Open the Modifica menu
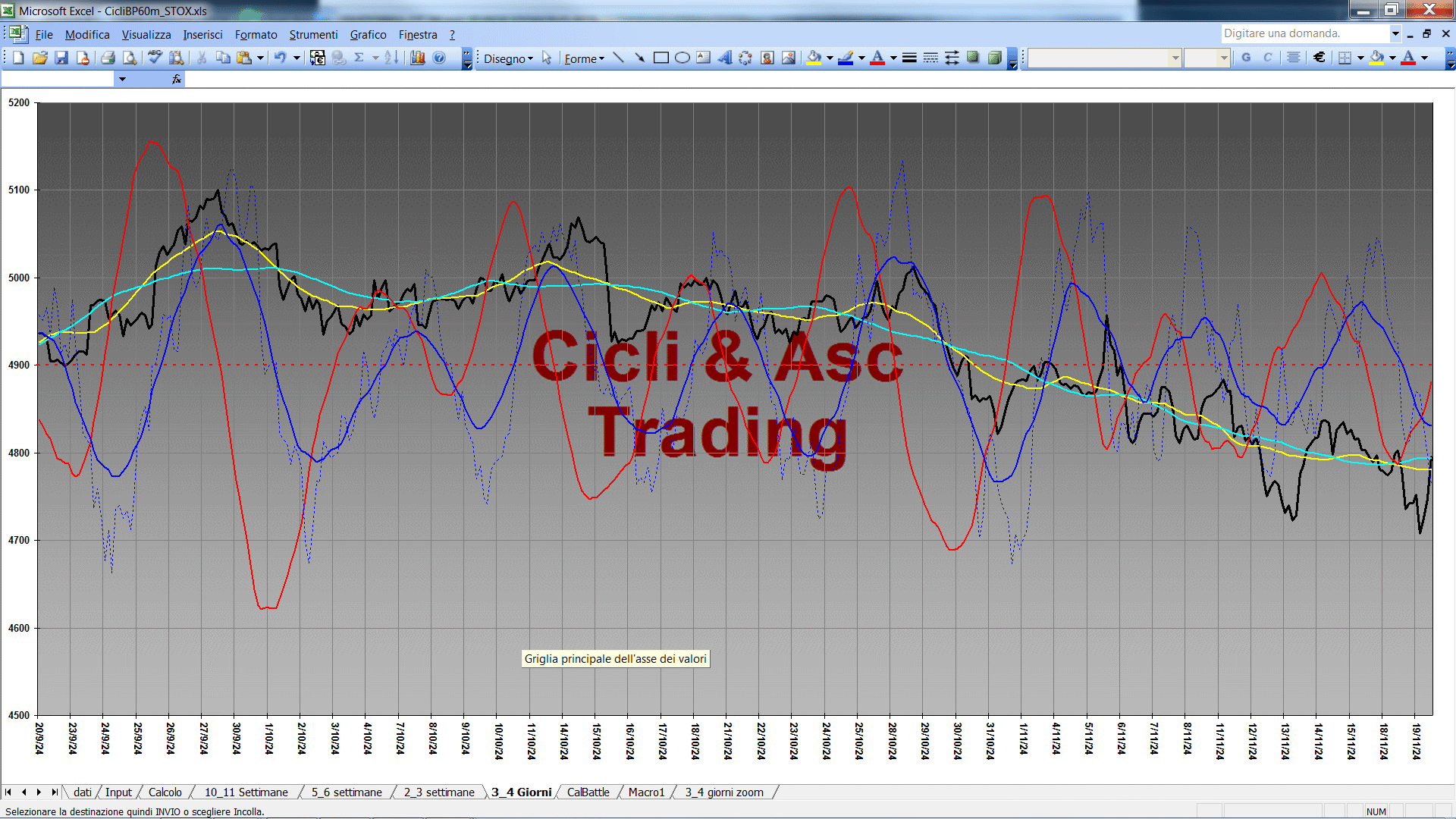The image size is (1456, 819). click(x=87, y=34)
